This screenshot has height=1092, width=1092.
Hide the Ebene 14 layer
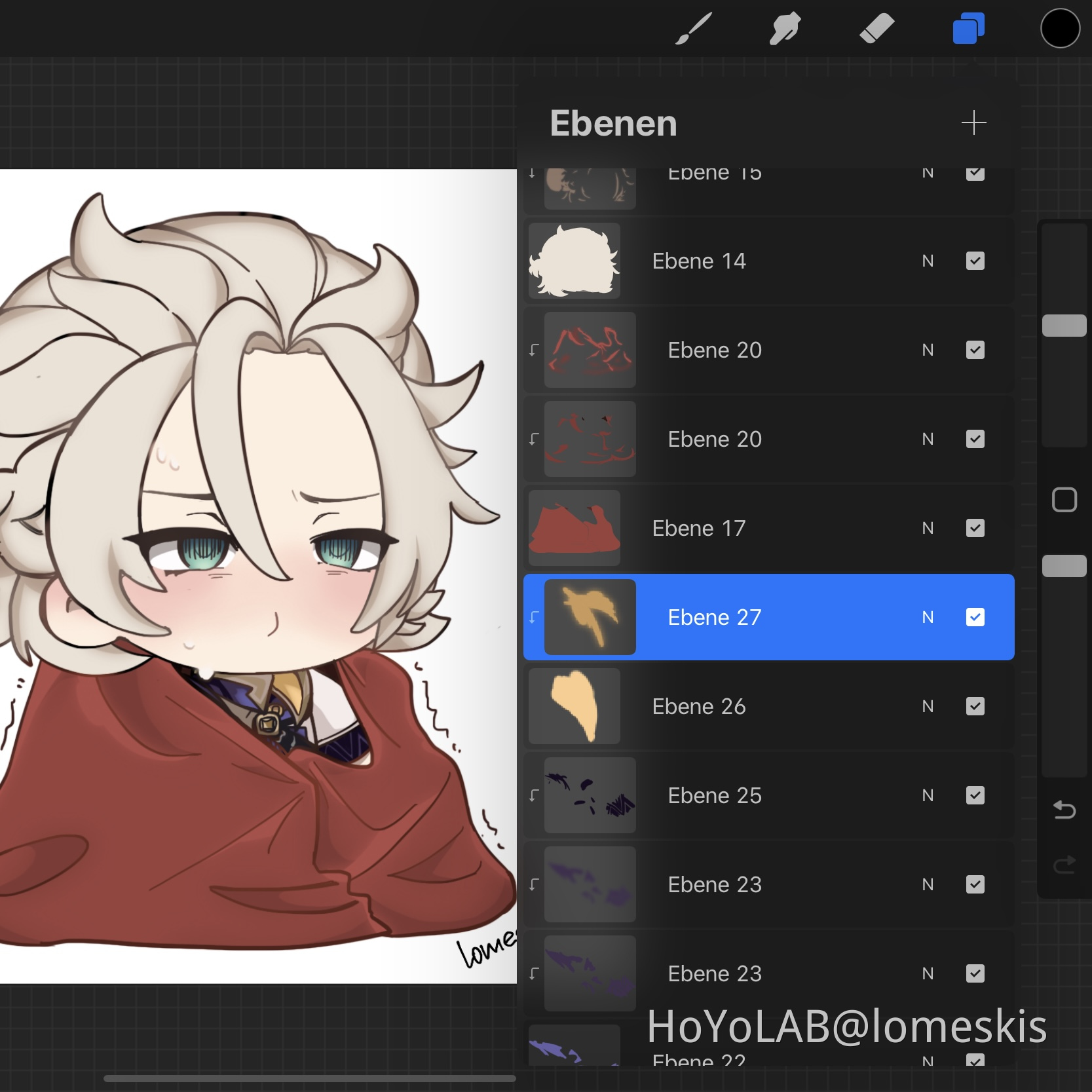click(975, 261)
